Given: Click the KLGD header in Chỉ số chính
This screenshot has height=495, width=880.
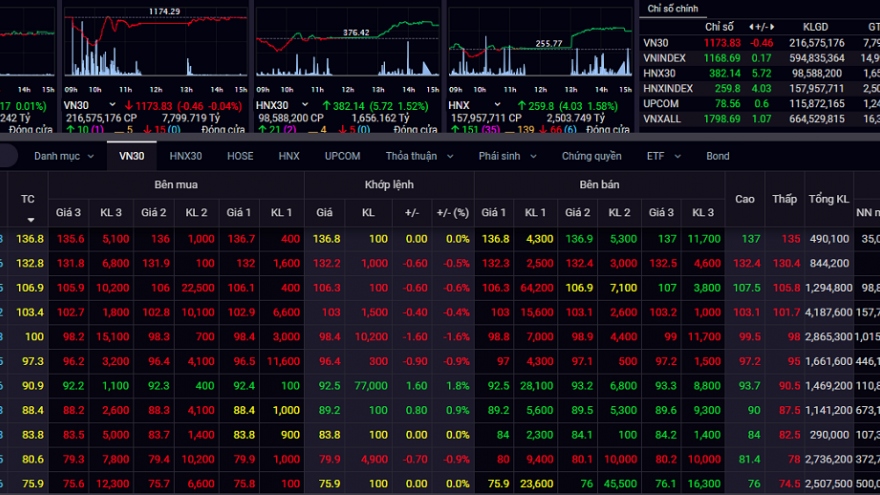Looking at the screenshot, I should click(815, 27).
